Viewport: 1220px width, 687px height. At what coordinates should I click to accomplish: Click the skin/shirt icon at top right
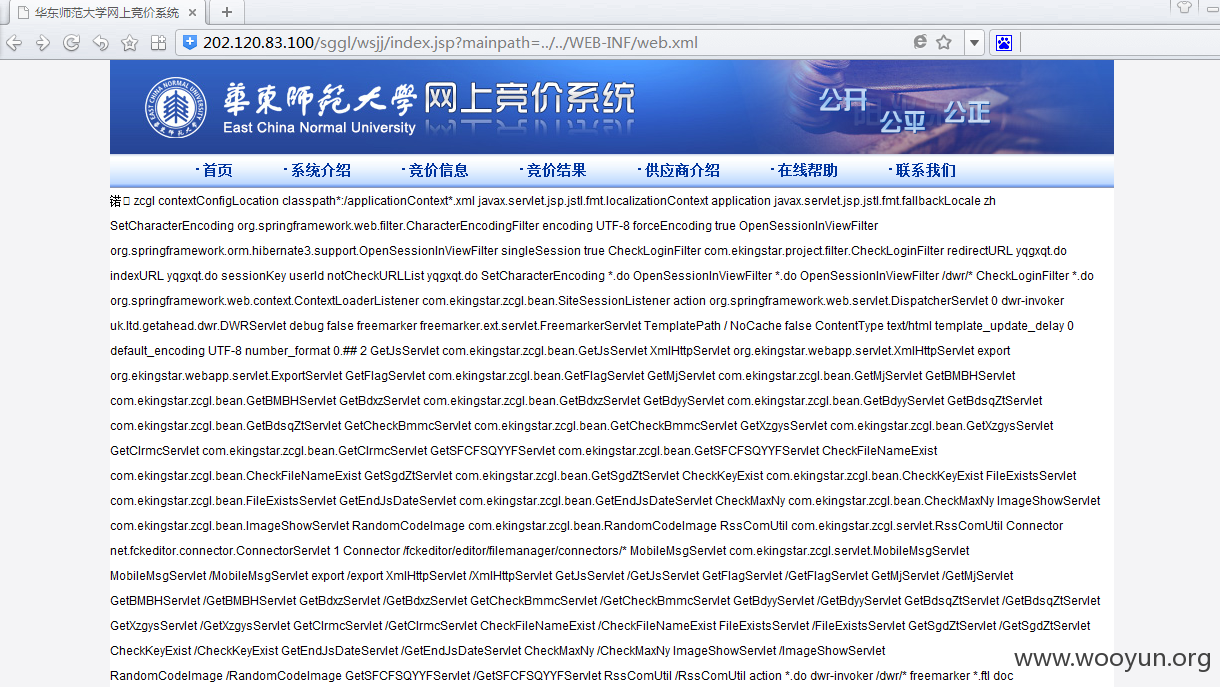(x=1184, y=6)
